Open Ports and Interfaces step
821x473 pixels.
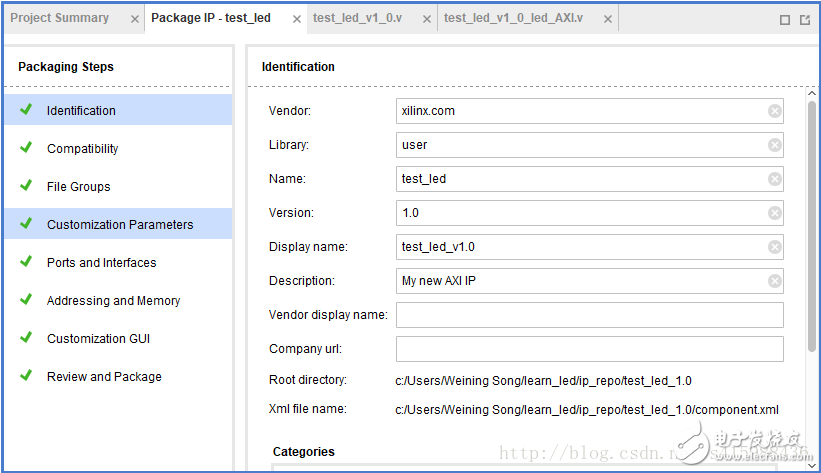pyautogui.click(x=101, y=263)
